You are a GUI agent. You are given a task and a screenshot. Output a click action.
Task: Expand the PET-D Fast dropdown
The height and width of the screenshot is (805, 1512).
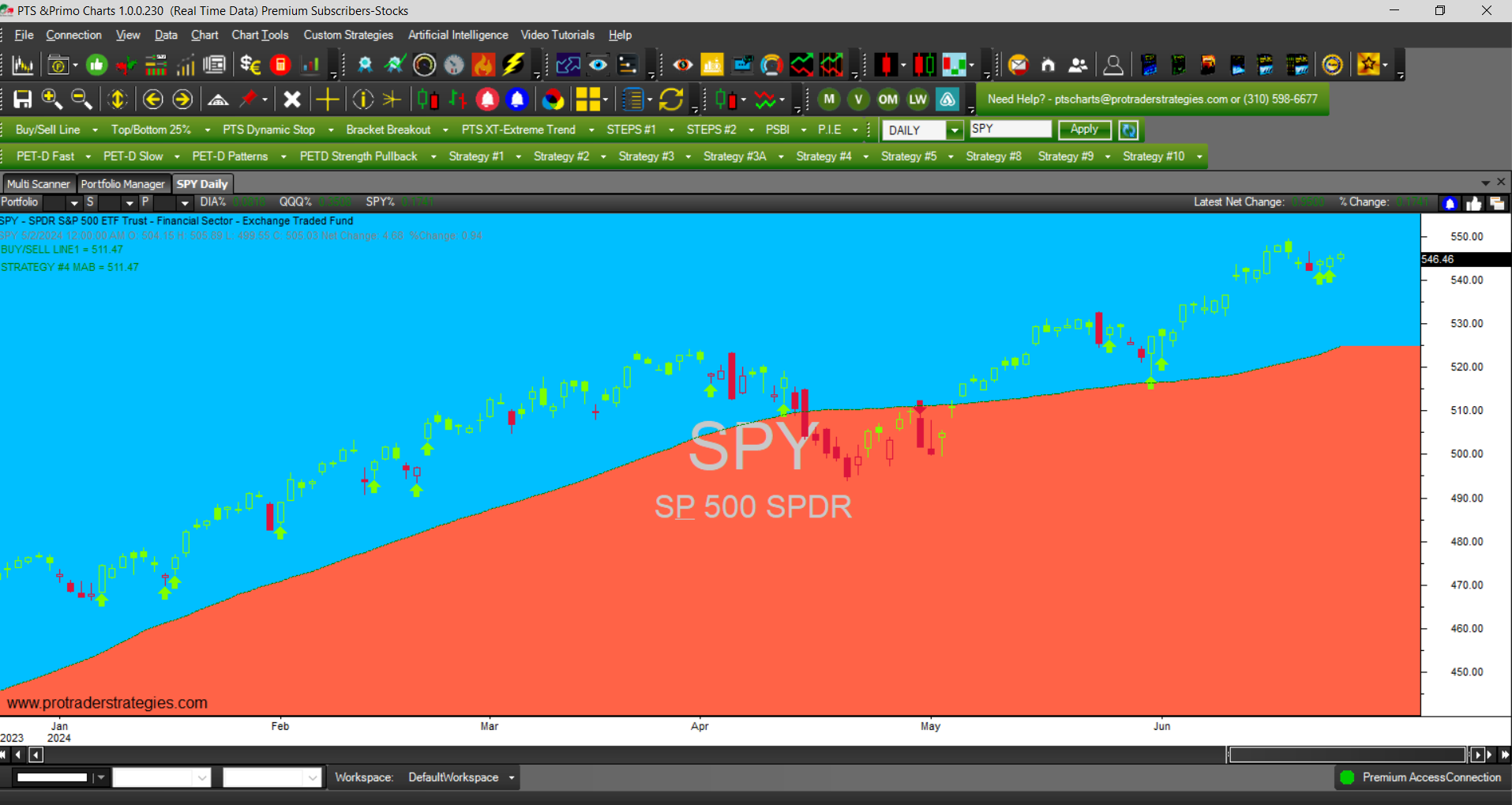click(88, 156)
